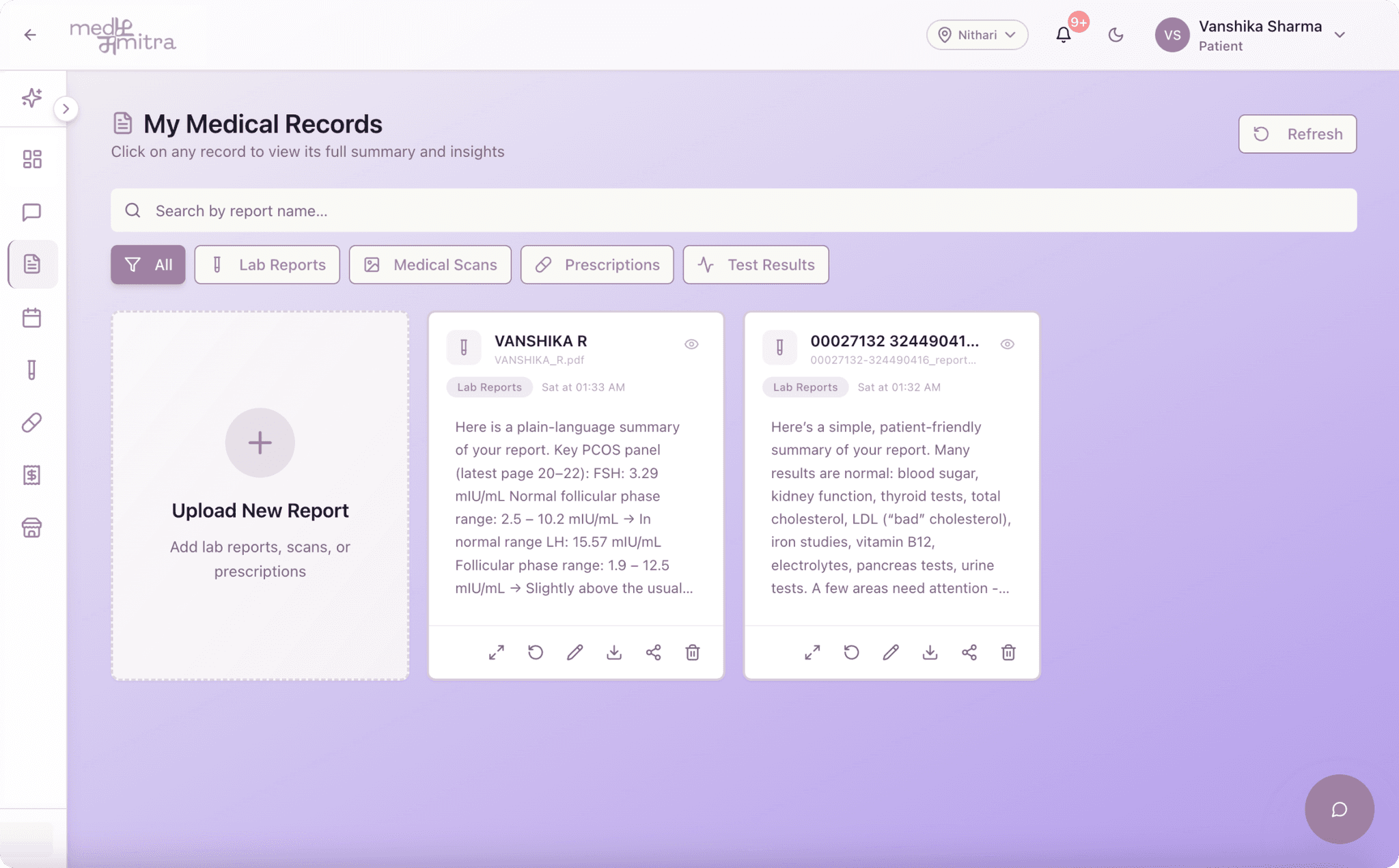The image size is (1399, 868).
Task: Open the Nithari location dropdown
Action: pos(977,35)
